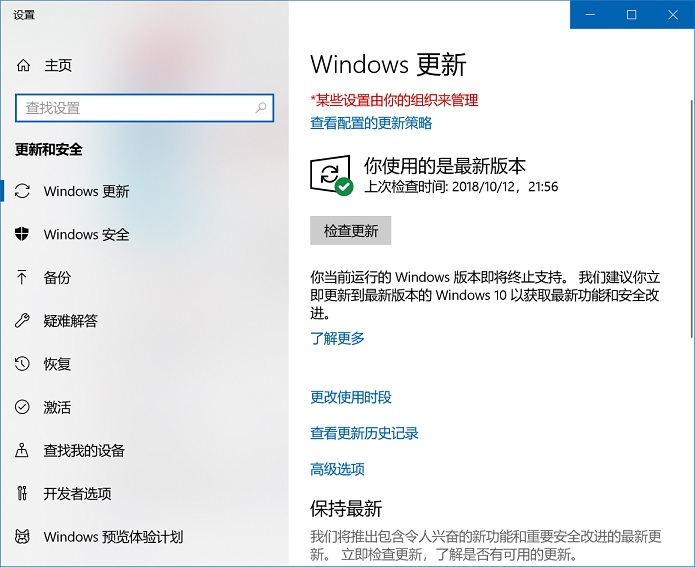Open Windows 预览体验计划 page

(144, 537)
